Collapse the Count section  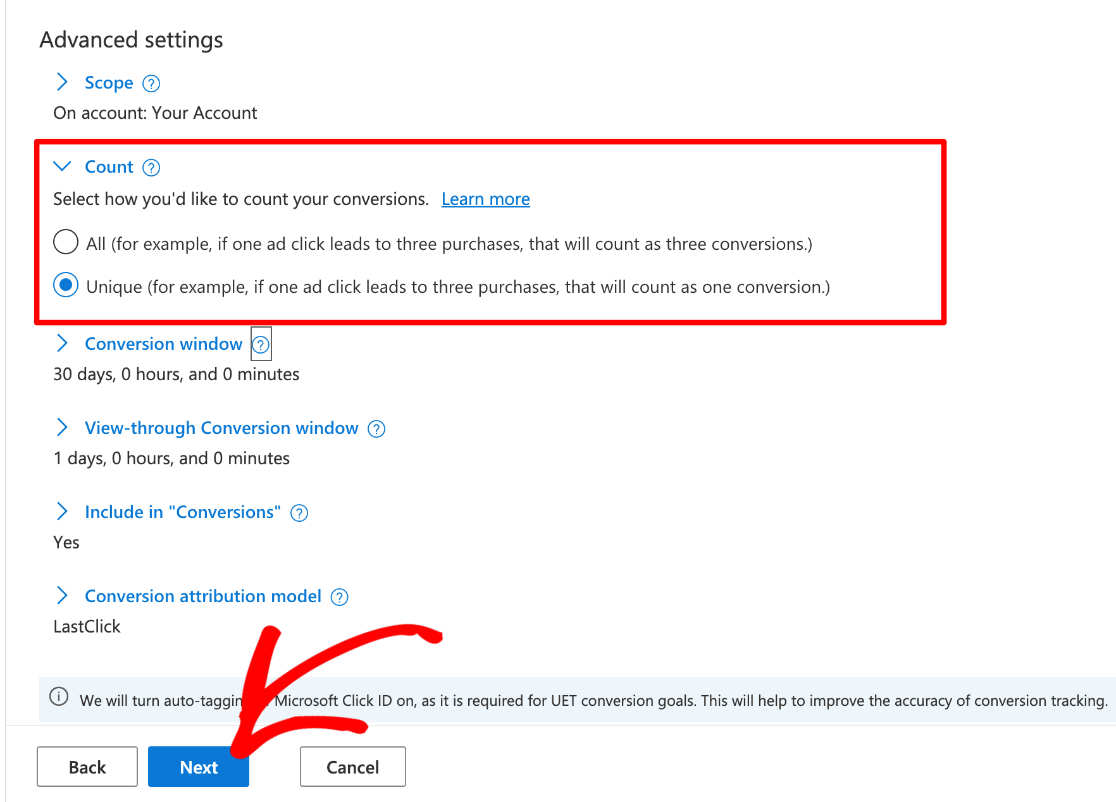click(x=62, y=167)
